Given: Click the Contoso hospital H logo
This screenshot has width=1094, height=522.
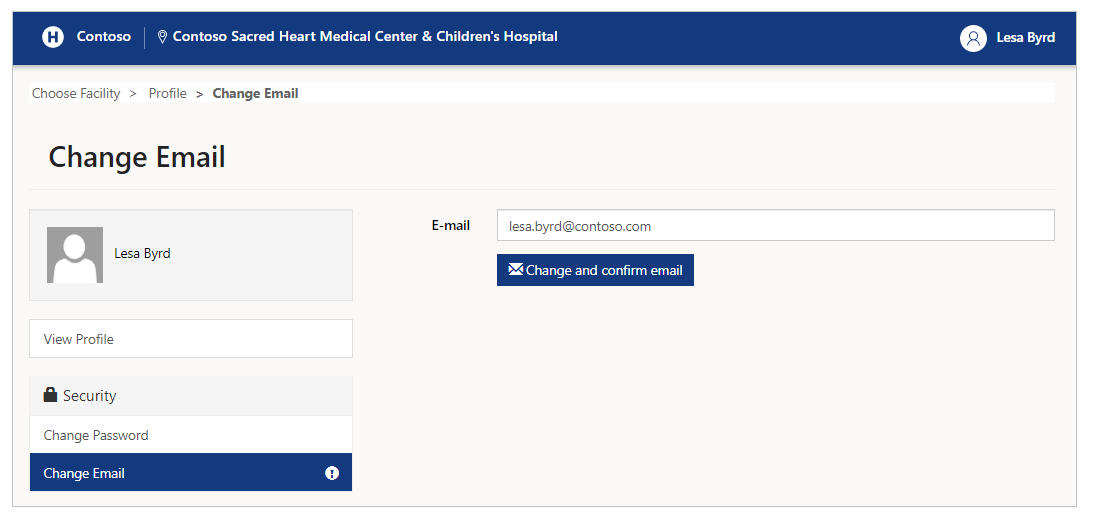Looking at the screenshot, I should pyautogui.click(x=53, y=37).
